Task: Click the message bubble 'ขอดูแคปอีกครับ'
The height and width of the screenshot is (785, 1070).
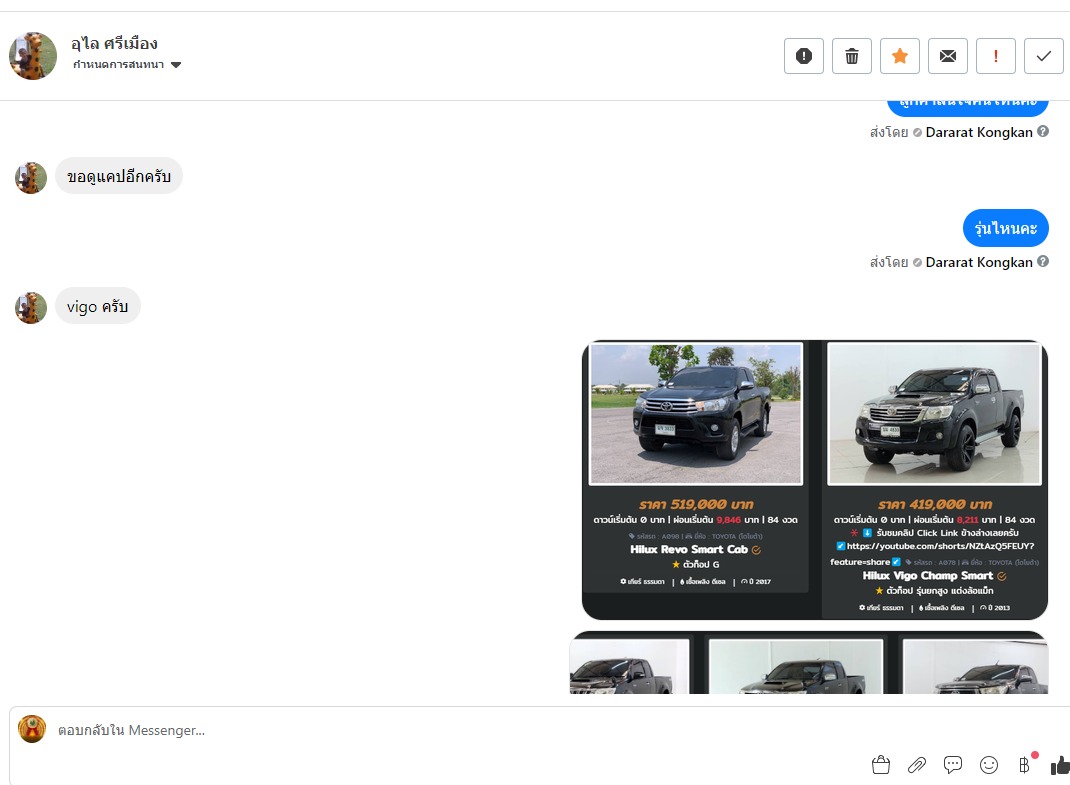Action: [x=119, y=176]
